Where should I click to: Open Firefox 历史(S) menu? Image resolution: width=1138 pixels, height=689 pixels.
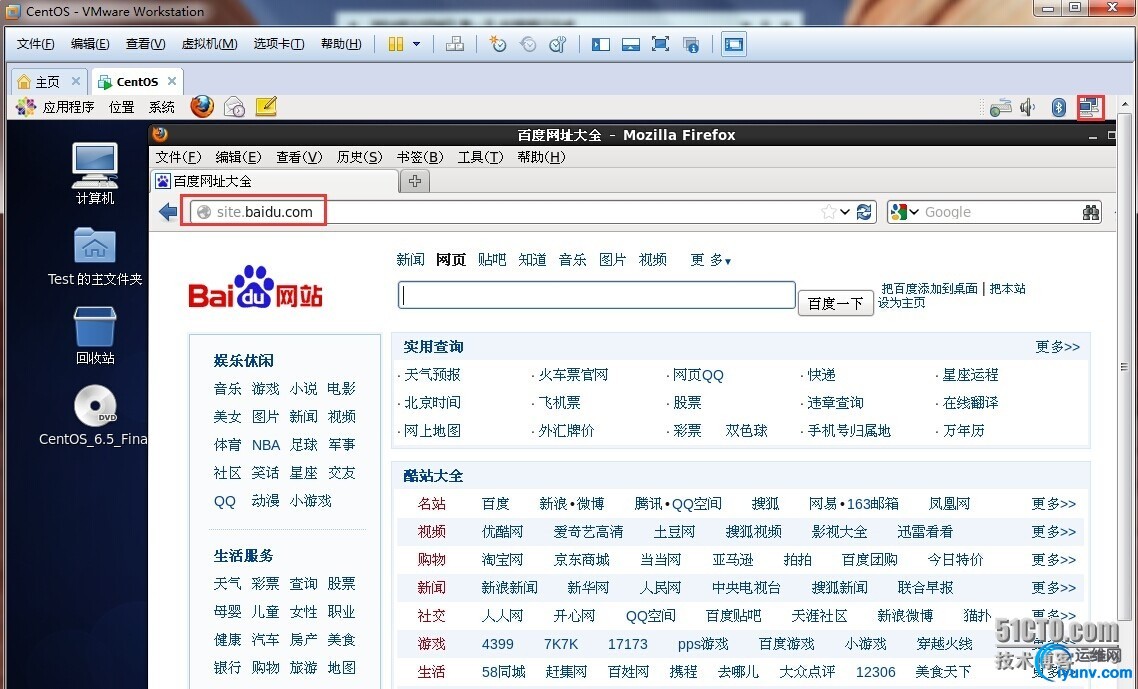click(x=359, y=158)
